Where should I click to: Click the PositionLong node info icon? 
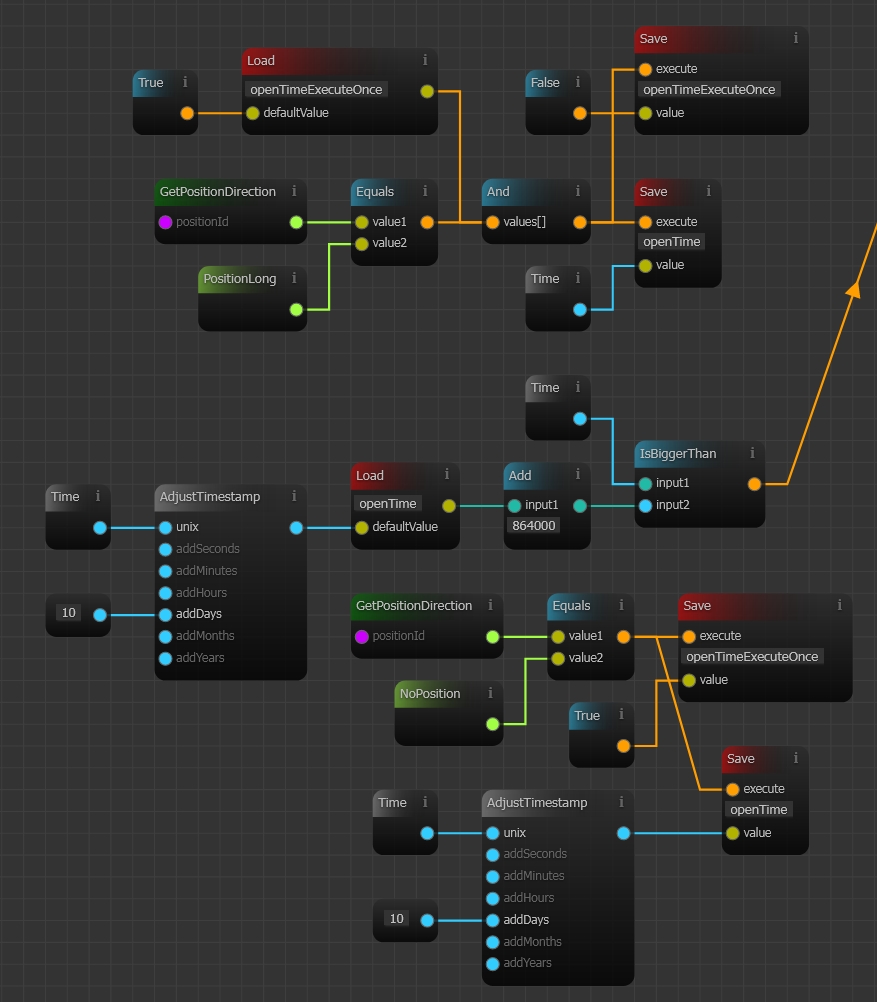[294, 279]
